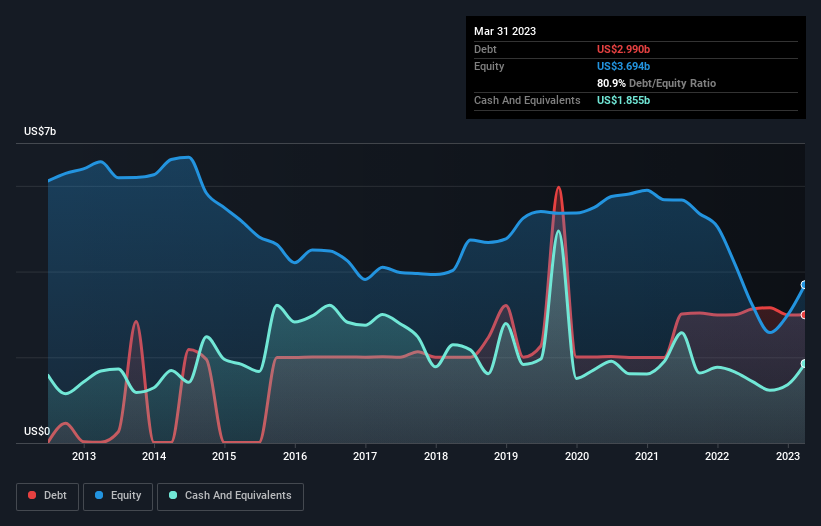Viewport: 821px width, 526px height.
Task: Click the US$1.855b cash value
Action: [623, 100]
